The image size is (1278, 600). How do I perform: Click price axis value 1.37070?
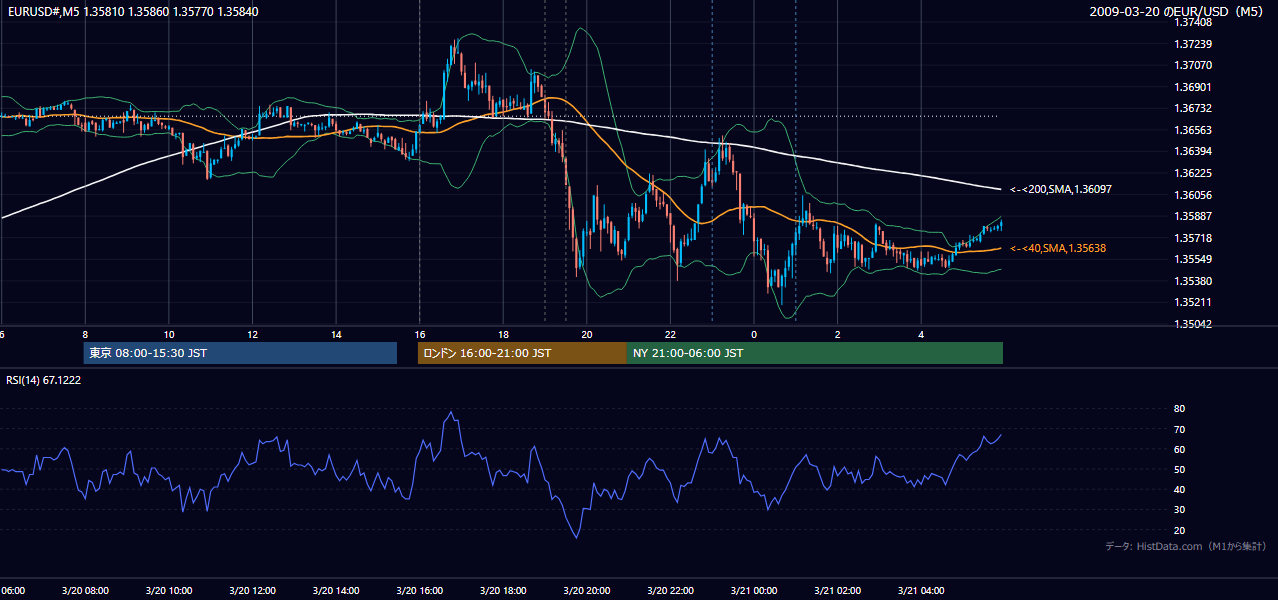coord(1193,65)
